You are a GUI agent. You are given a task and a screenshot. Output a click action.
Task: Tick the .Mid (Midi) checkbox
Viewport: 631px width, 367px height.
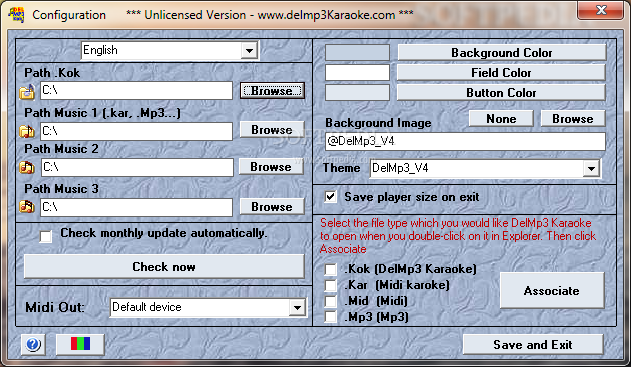click(x=330, y=301)
